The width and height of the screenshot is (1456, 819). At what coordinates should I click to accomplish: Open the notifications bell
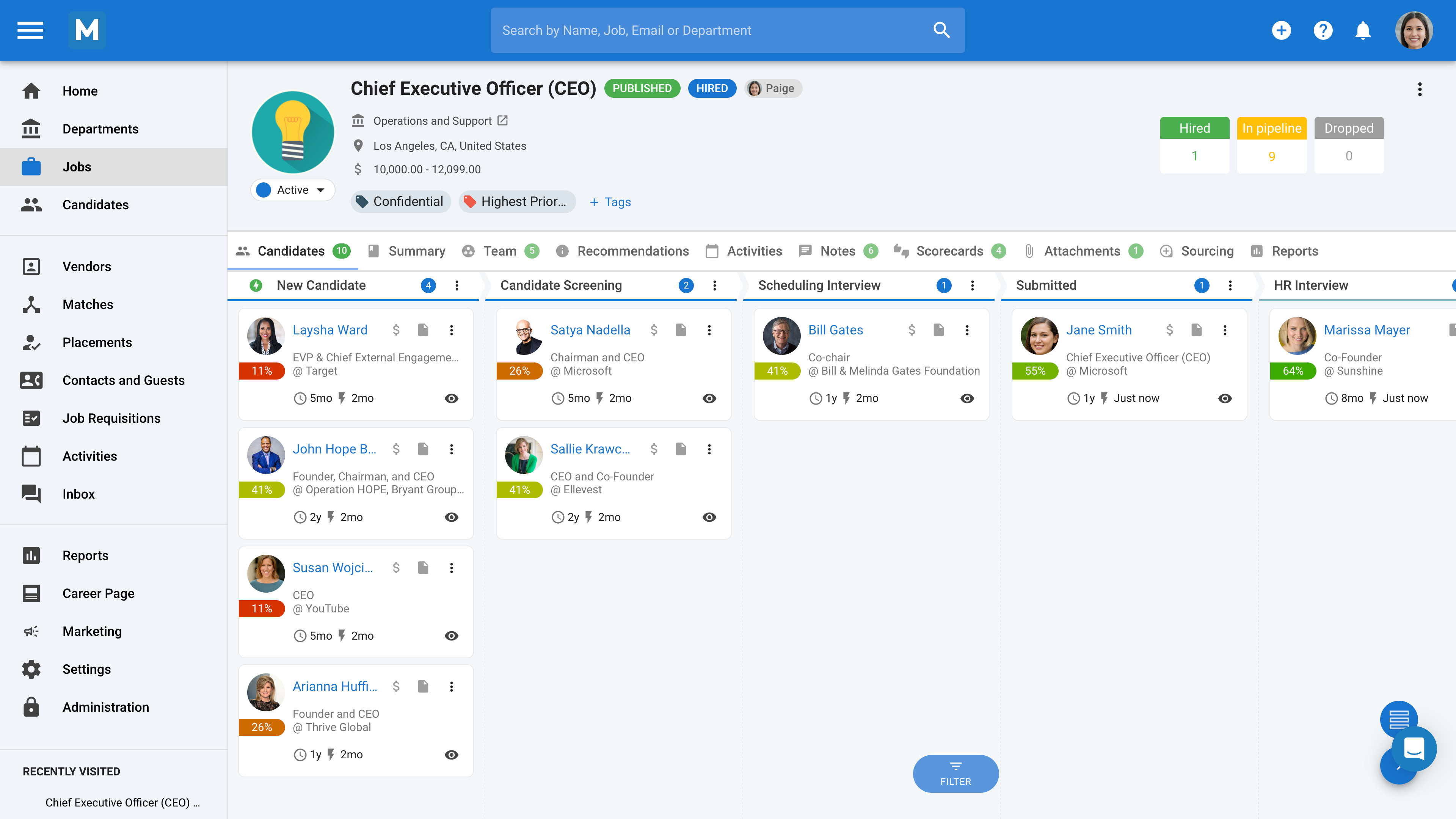pos(1362,30)
